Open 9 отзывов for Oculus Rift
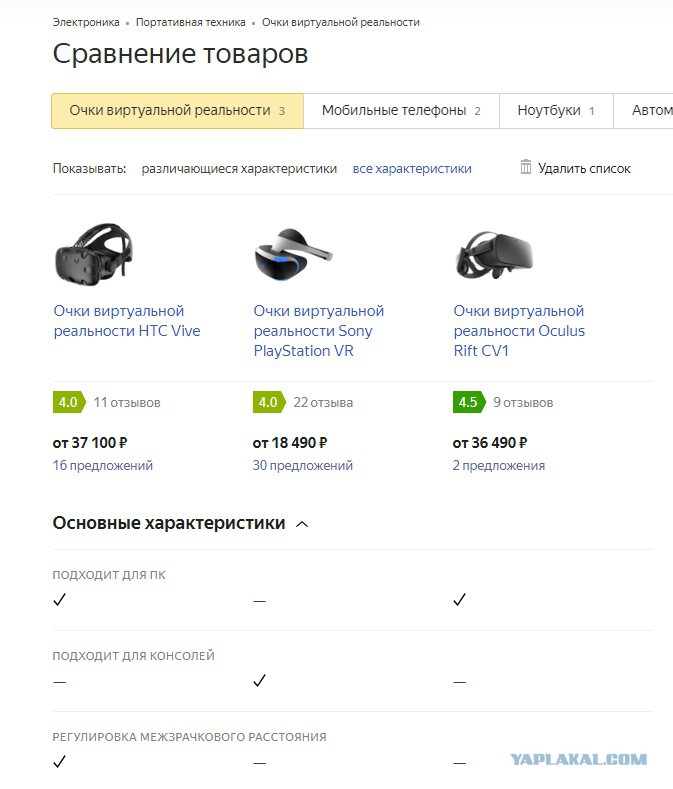673x789 pixels. point(523,403)
